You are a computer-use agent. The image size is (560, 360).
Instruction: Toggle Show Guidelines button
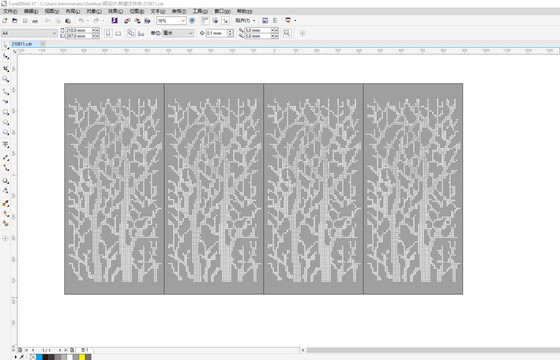click(x=225, y=21)
